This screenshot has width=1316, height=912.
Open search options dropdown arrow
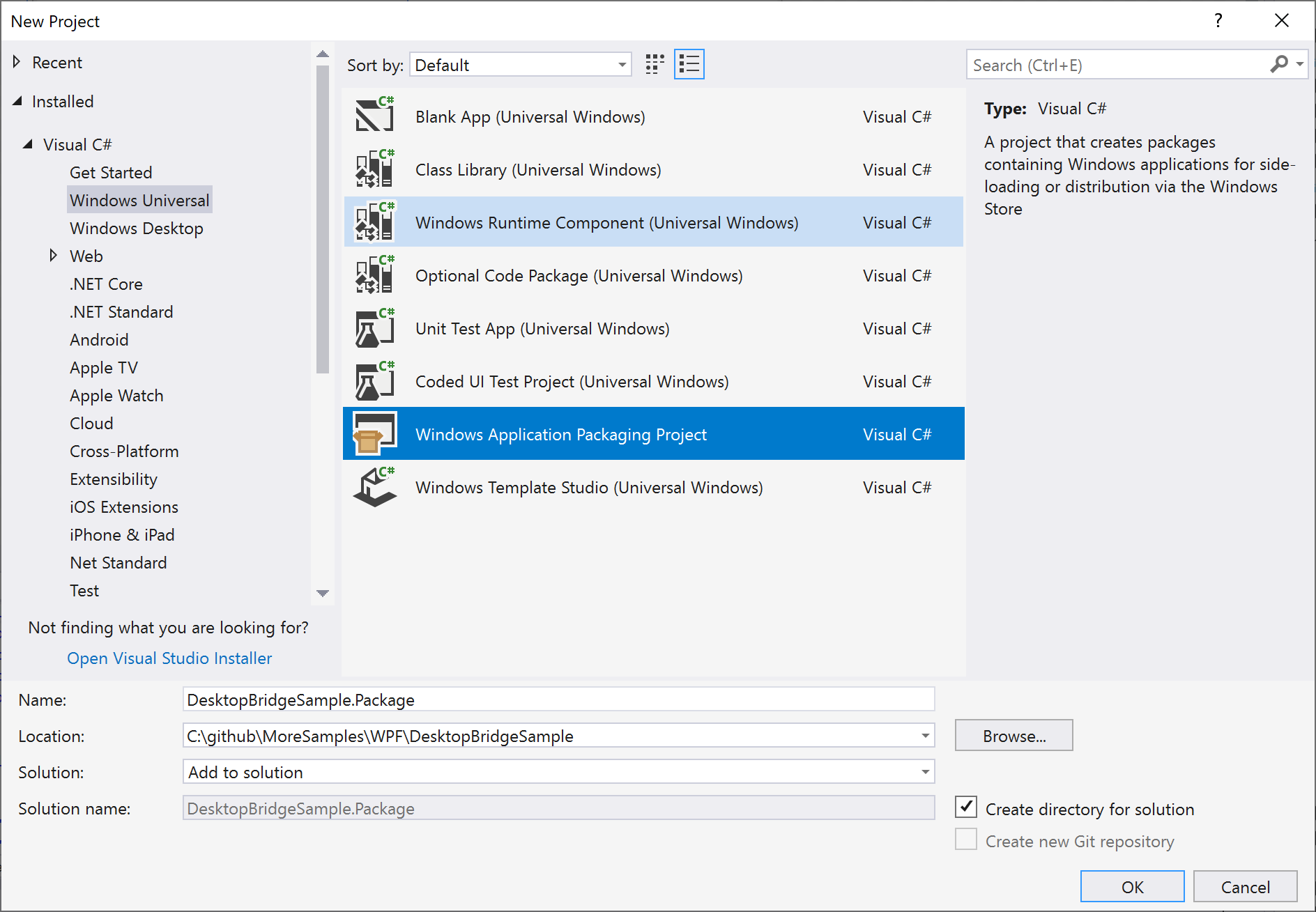point(1300,64)
